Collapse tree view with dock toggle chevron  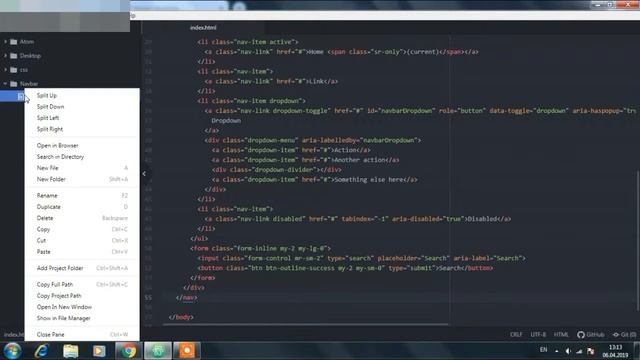pos(144,173)
